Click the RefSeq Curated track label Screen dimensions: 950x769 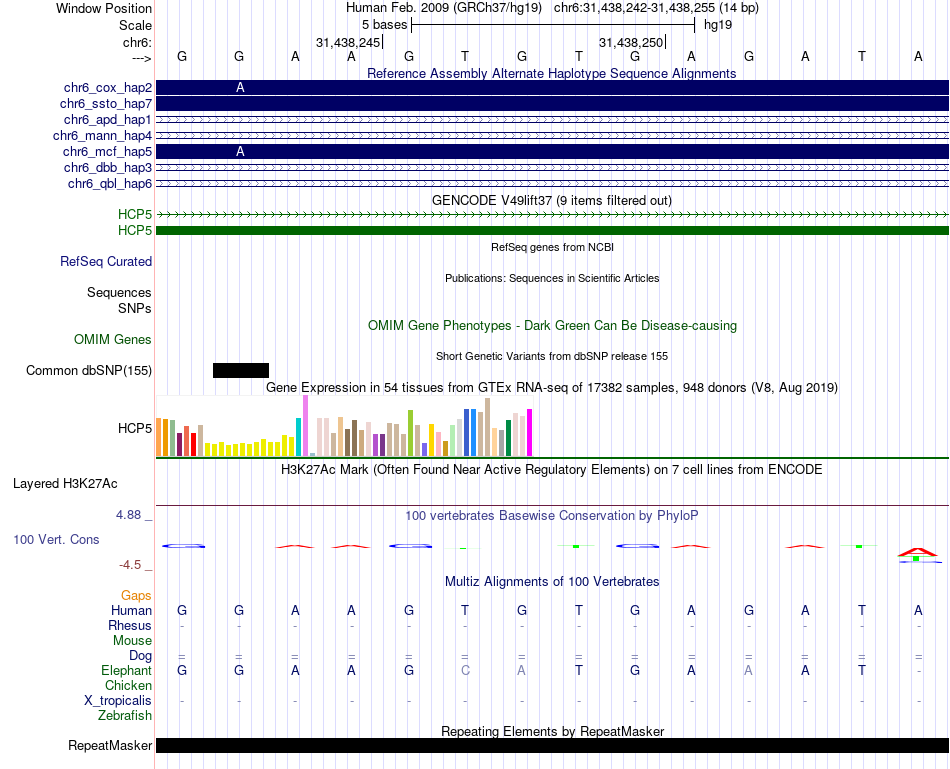click(106, 261)
